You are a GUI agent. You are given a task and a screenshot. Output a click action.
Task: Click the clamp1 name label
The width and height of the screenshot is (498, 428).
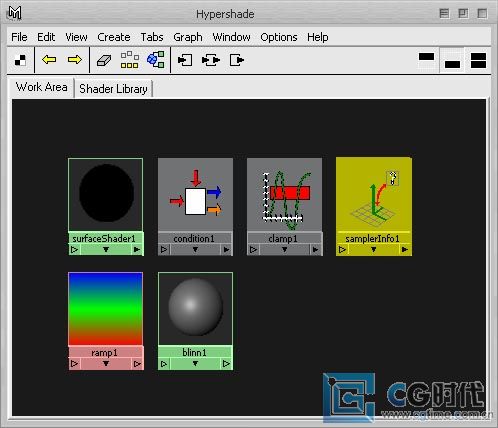(283, 239)
